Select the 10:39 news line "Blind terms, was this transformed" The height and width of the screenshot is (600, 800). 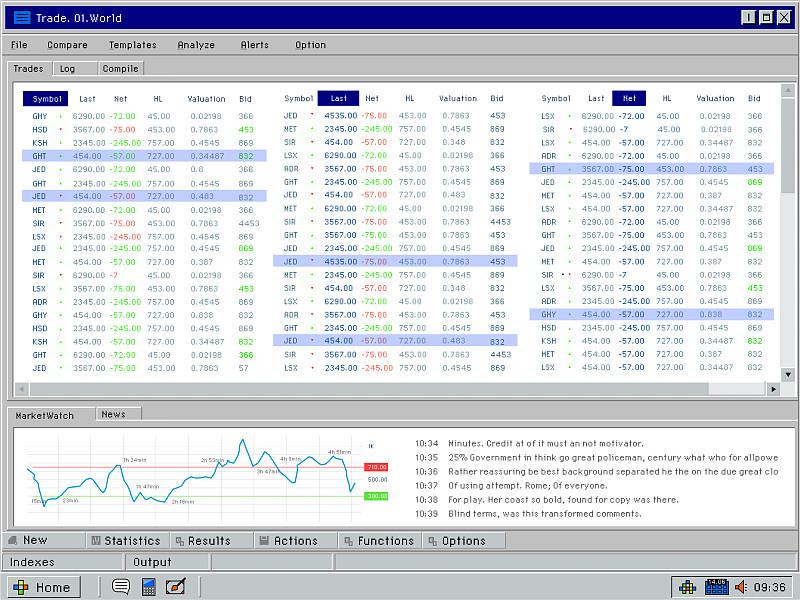[528, 514]
